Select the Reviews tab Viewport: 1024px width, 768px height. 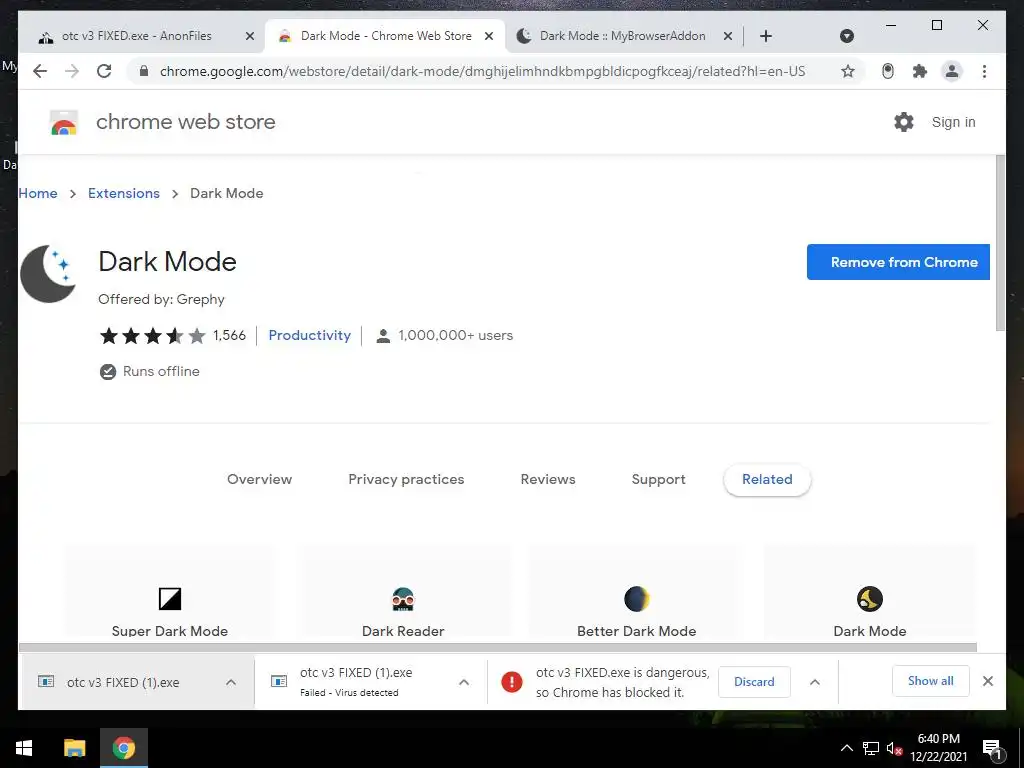(x=548, y=479)
